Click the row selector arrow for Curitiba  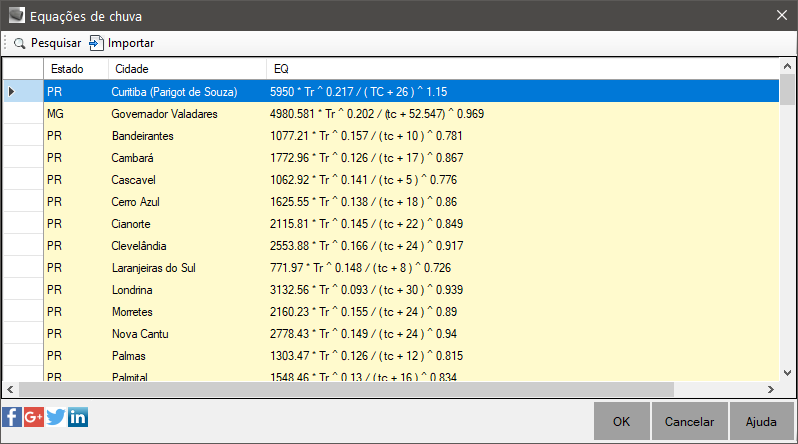[x=12, y=92]
